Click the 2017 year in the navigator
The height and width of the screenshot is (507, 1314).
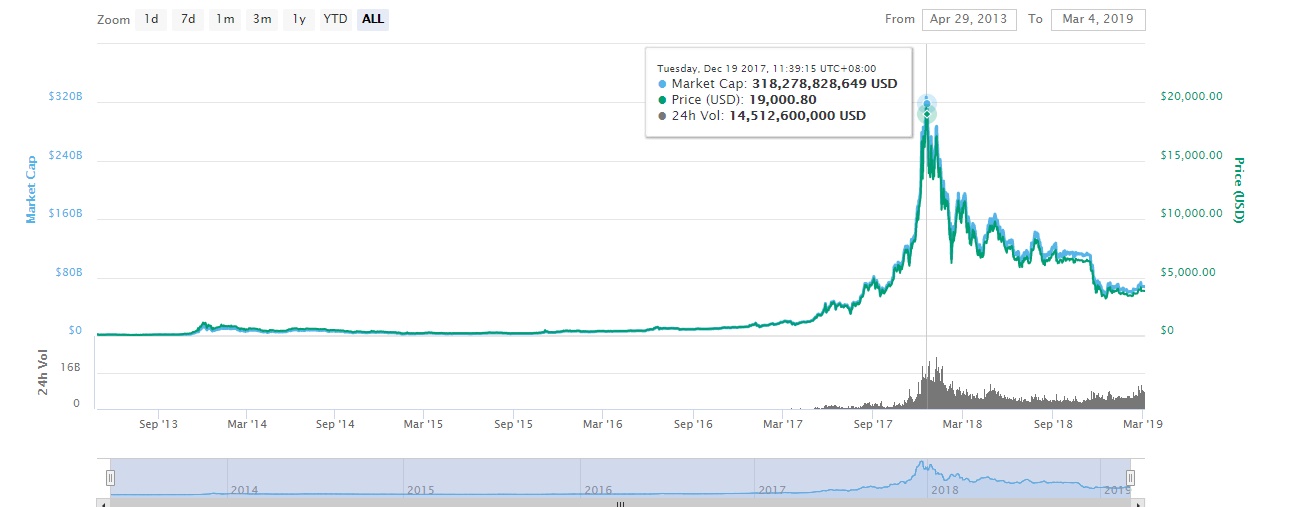[x=773, y=490]
